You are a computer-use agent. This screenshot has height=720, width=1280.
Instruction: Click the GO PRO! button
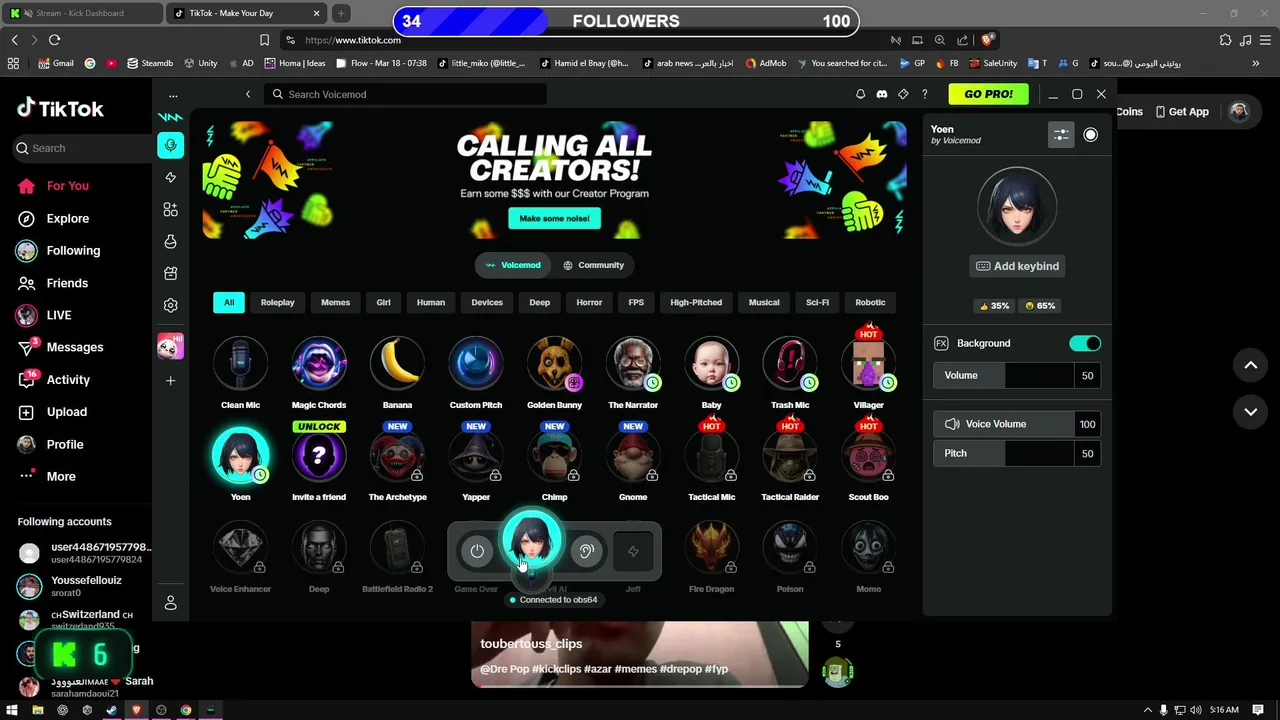[x=988, y=94]
